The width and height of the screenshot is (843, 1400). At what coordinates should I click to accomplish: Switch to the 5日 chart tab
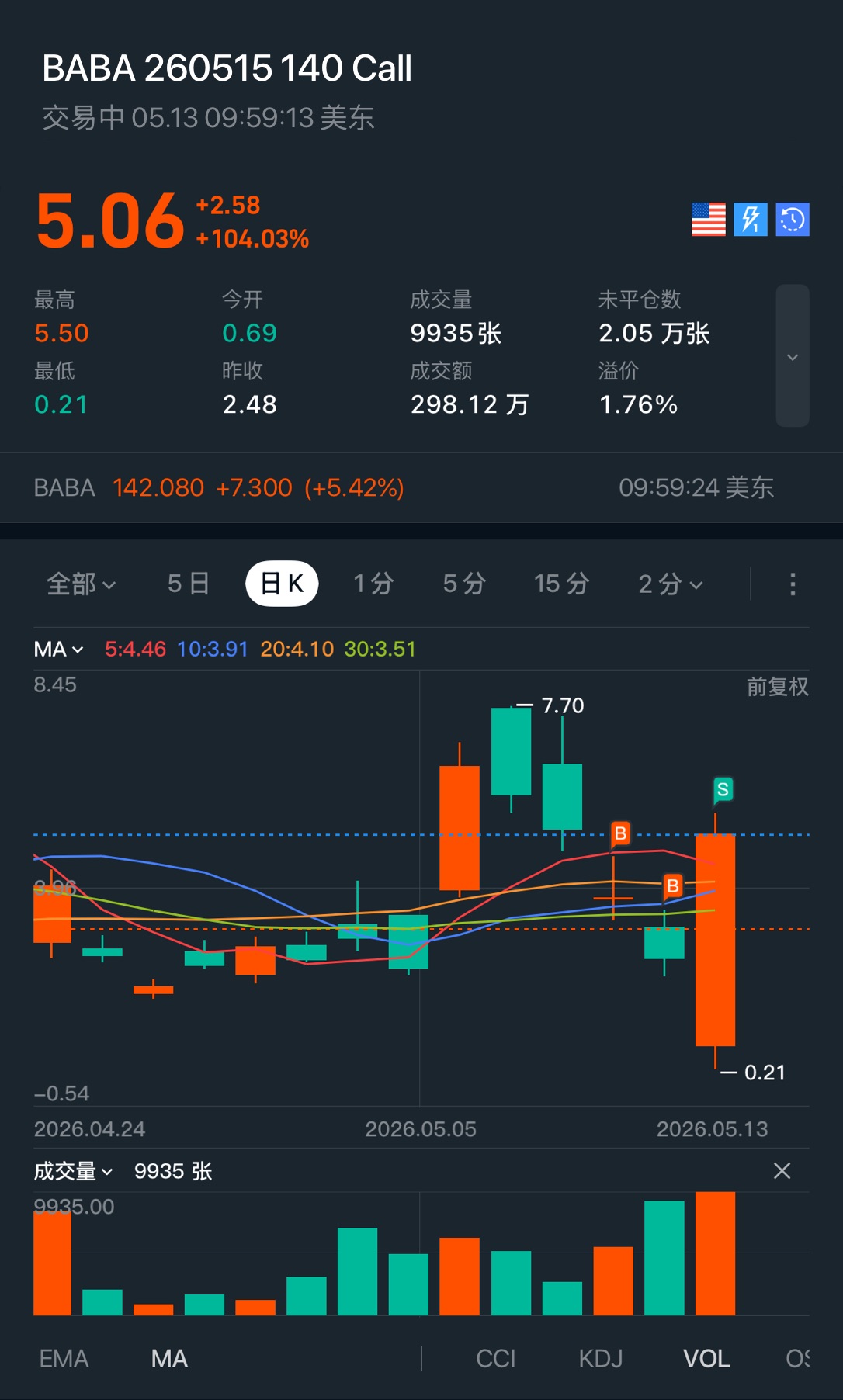click(189, 584)
